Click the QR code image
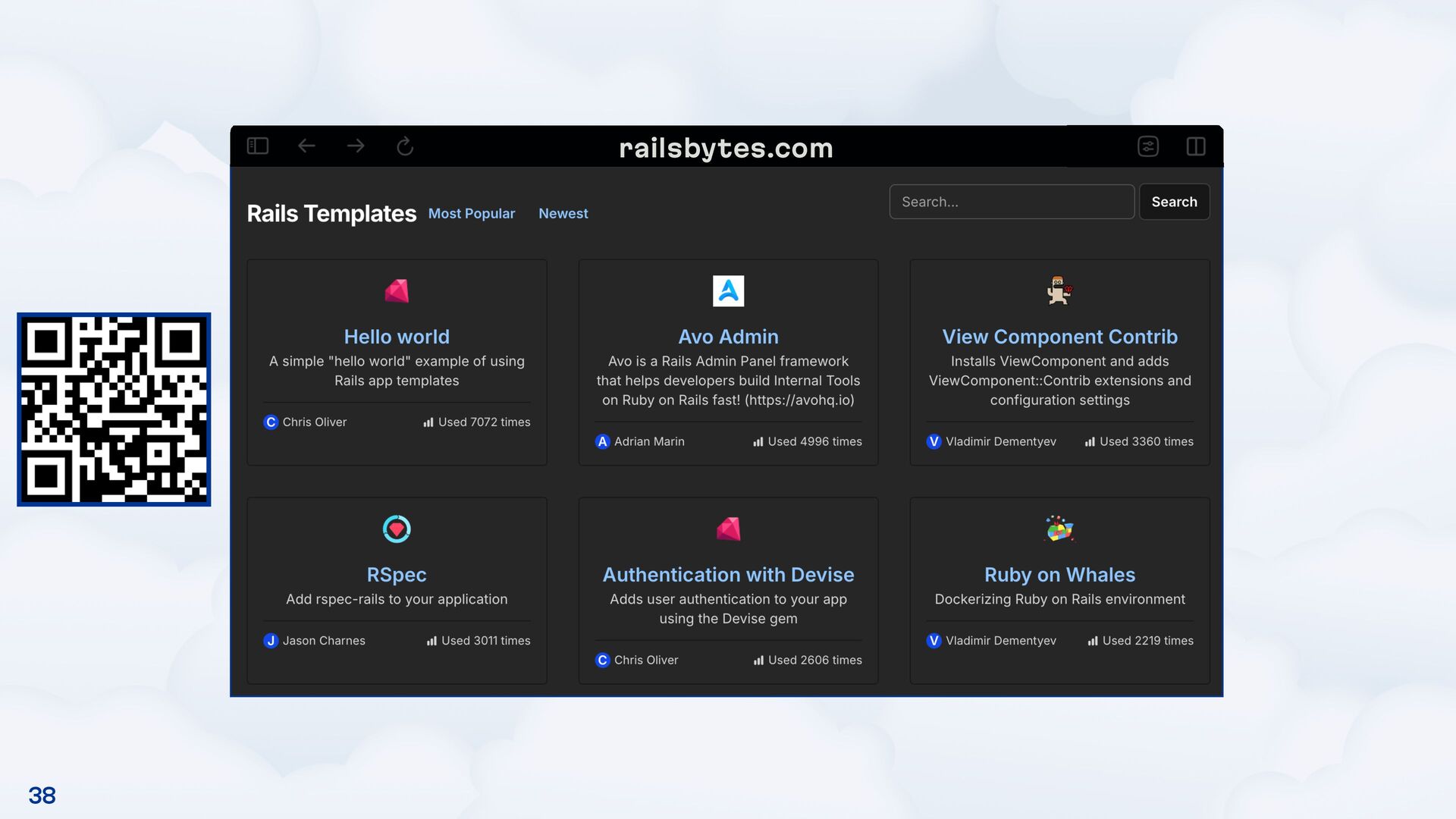The image size is (1456, 819). pyautogui.click(x=114, y=409)
